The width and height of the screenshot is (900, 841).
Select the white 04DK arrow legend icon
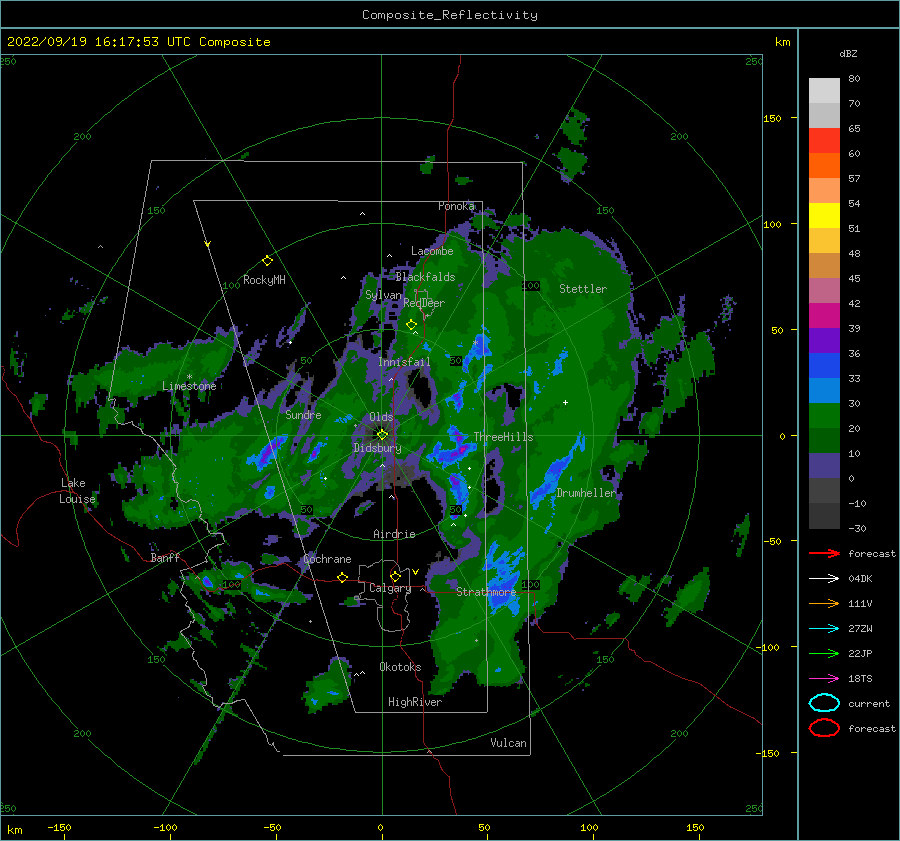824,579
